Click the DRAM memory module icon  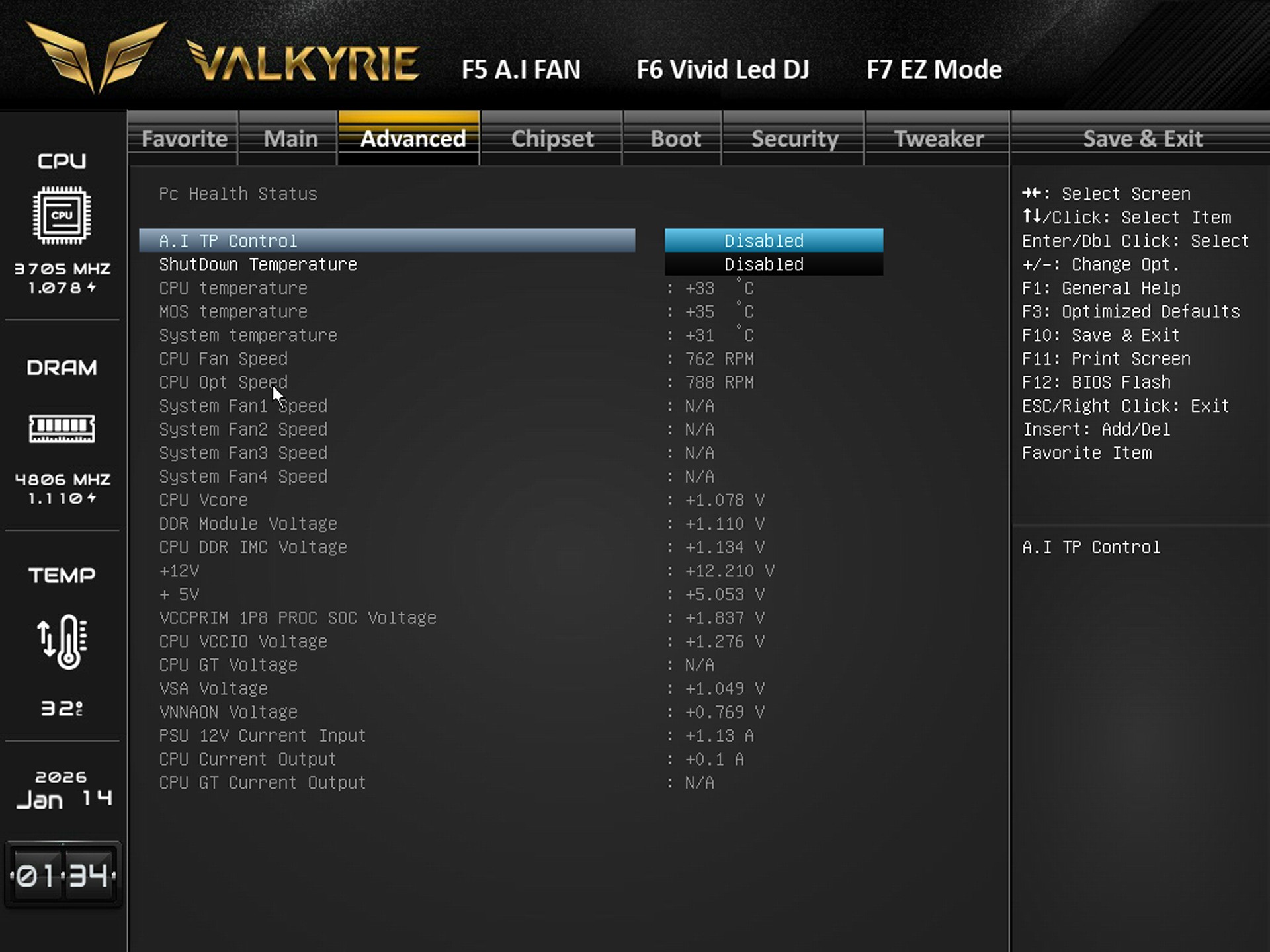tap(62, 428)
